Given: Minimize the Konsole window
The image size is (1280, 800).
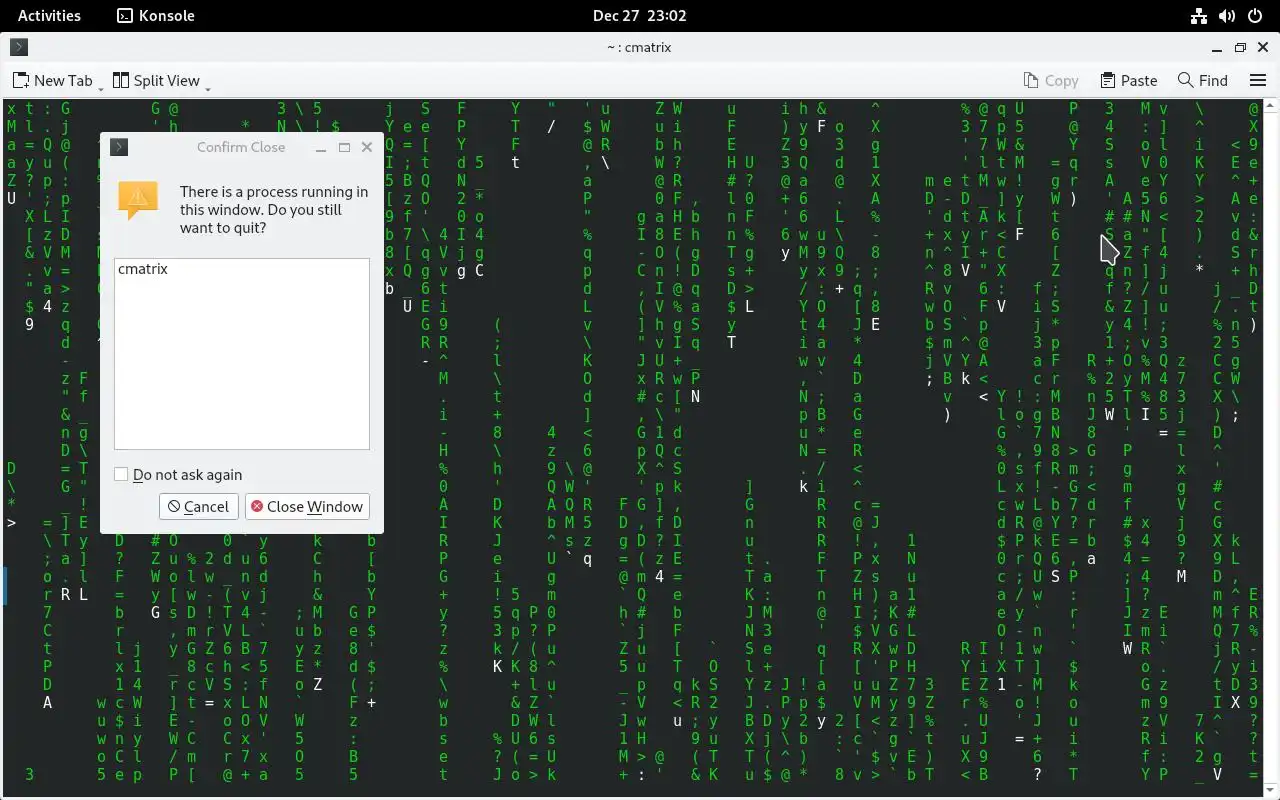Looking at the screenshot, I should 1217,47.
